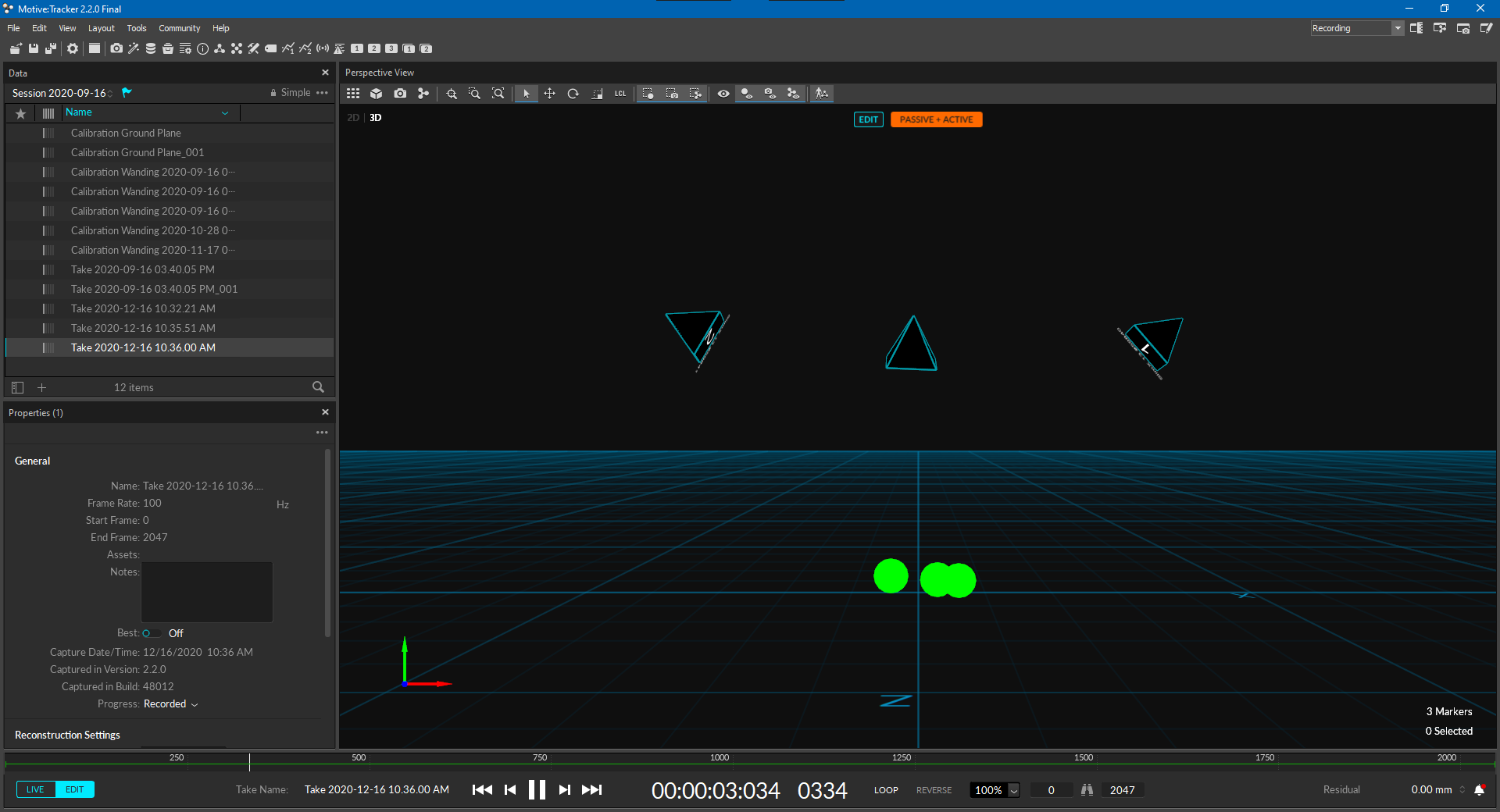Open the Tools menu
Viewport: 1500px width, 812px height.
(x=137, y=28)
